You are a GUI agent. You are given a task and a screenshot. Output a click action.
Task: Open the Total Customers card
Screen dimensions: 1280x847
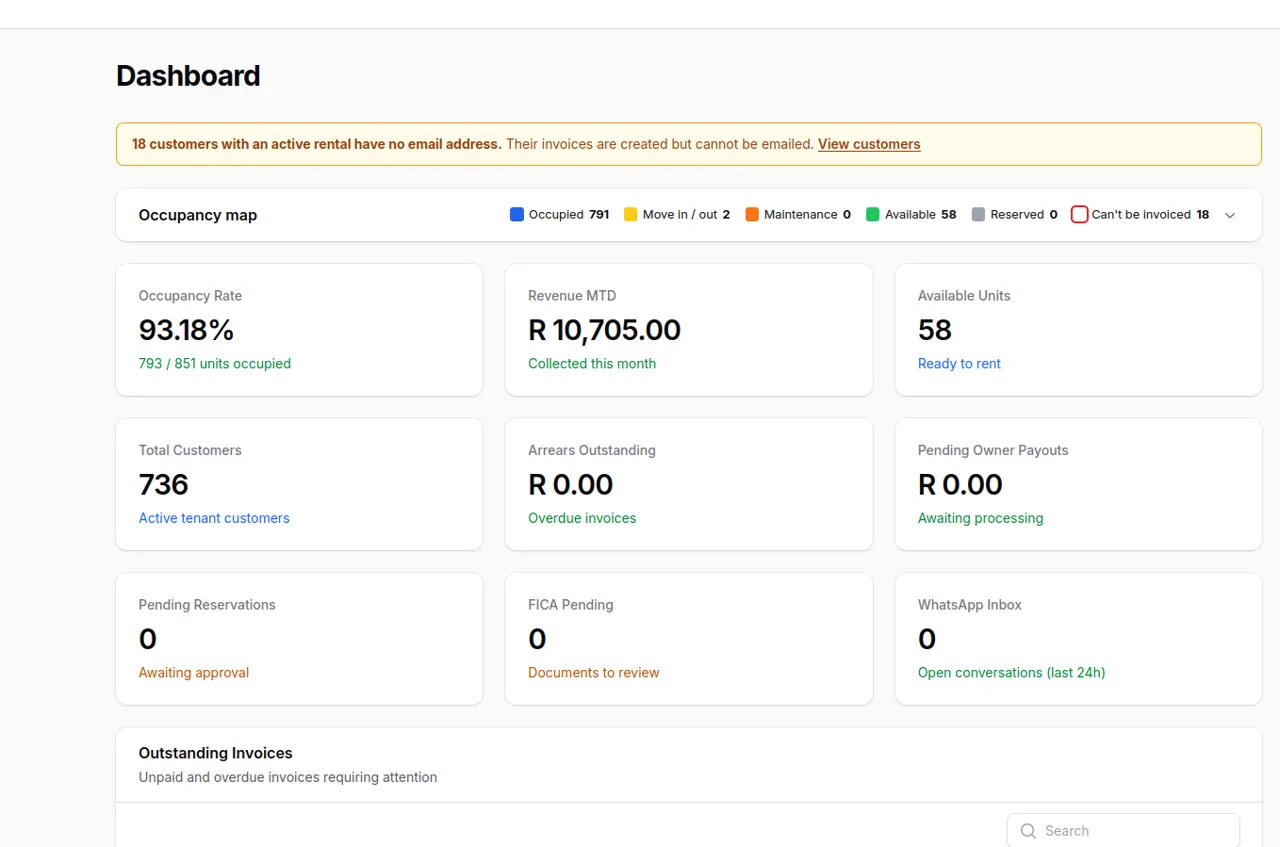(x=299, y=484)
